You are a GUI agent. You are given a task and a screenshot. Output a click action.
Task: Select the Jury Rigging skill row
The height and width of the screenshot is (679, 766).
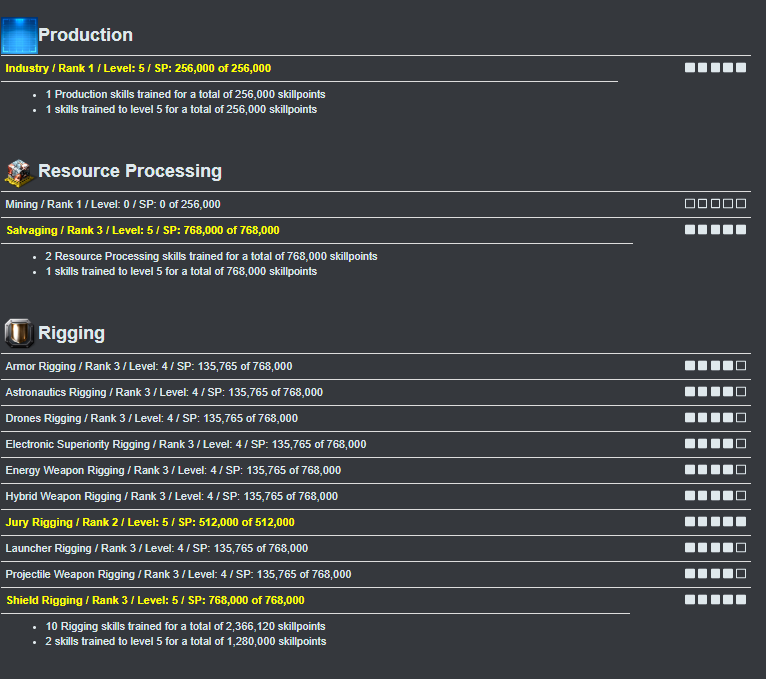[150, 522]
